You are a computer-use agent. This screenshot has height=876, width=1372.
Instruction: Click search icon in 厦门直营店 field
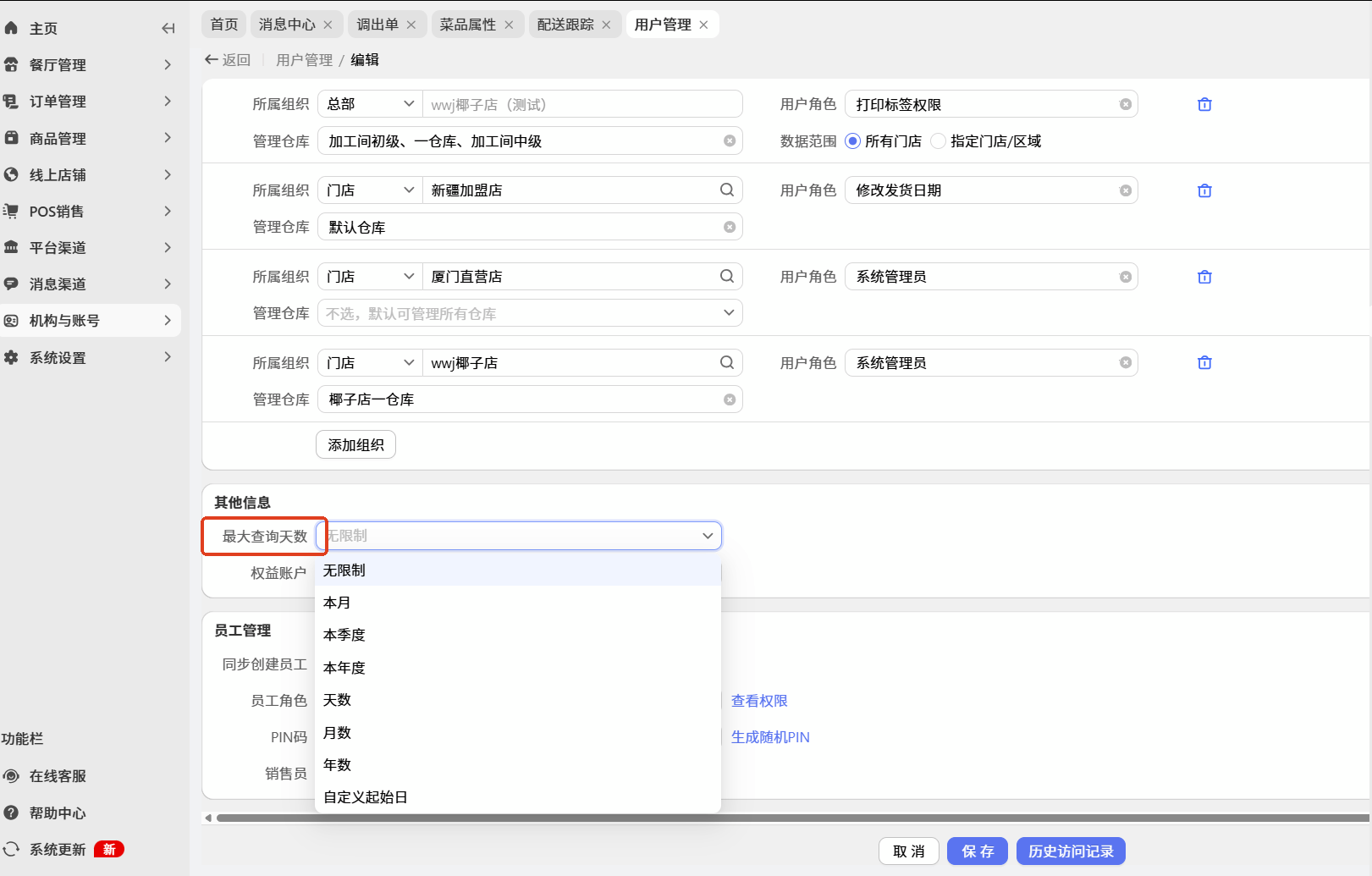[x=726, y=276]
